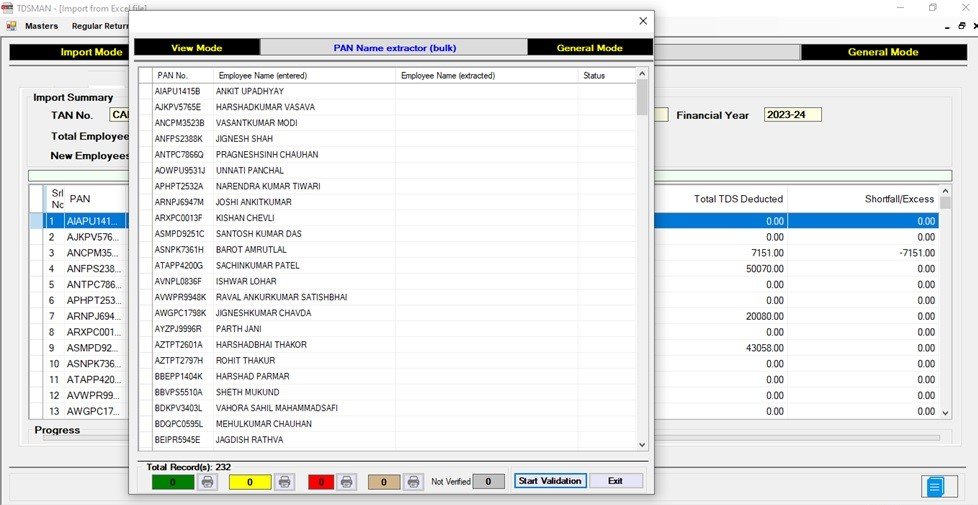Screen dimensions: 978x505
Task: Close the PAN Name extractor dialog
Action: 643,21
